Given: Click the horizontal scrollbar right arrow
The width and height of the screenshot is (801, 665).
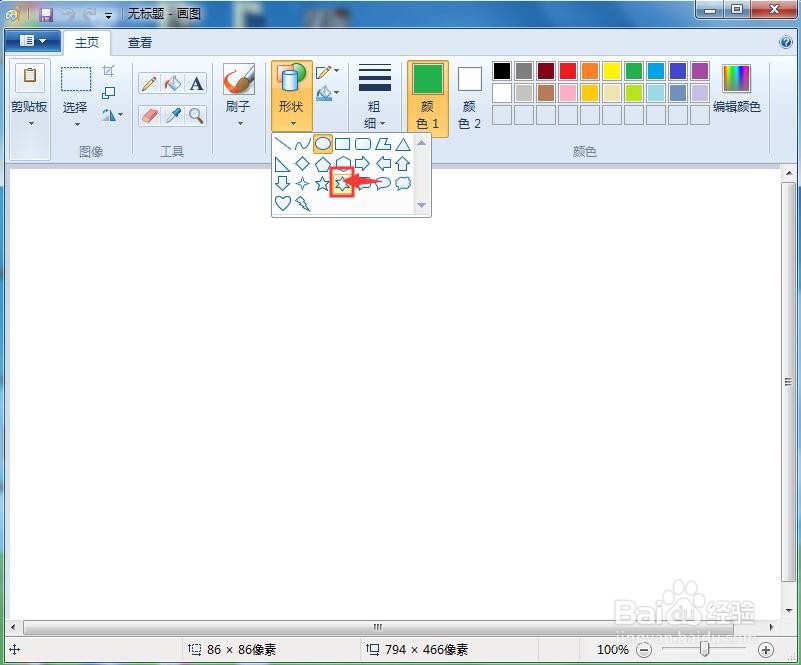Looking at the screenshot, I should [771, 627].
